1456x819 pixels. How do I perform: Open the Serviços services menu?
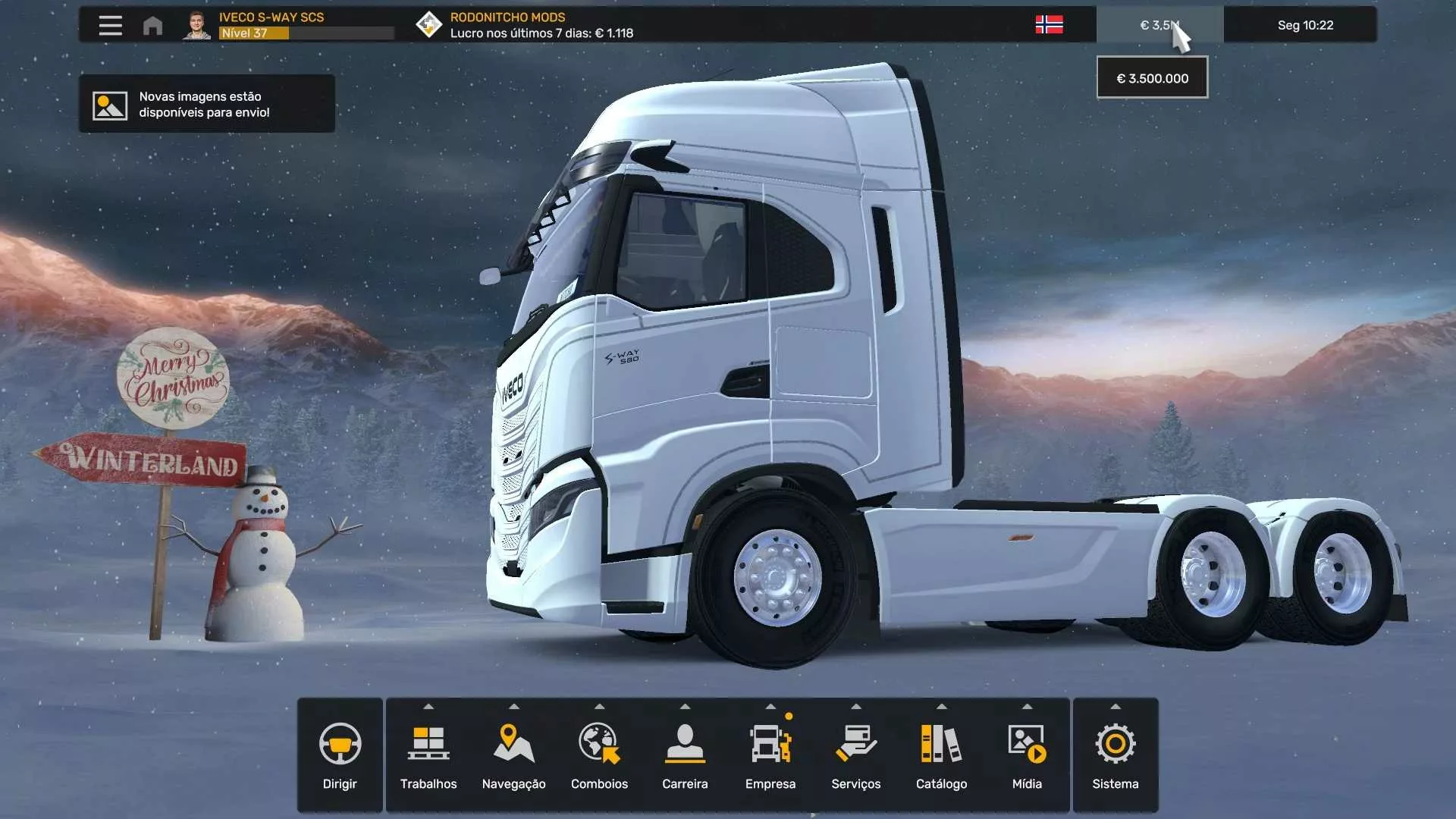coord(855,755)
